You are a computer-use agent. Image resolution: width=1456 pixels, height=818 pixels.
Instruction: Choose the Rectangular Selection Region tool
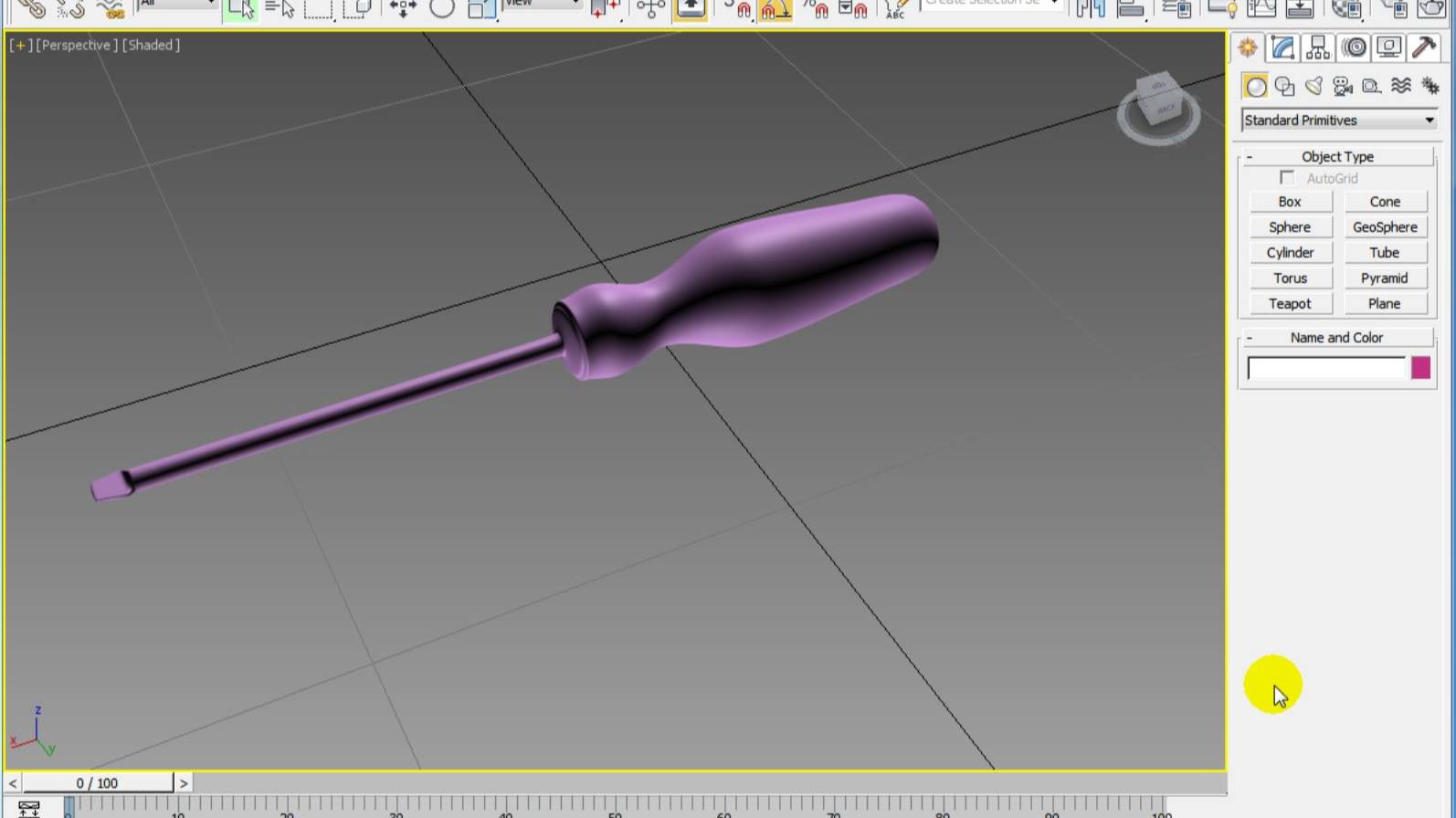tap(319, 8)
